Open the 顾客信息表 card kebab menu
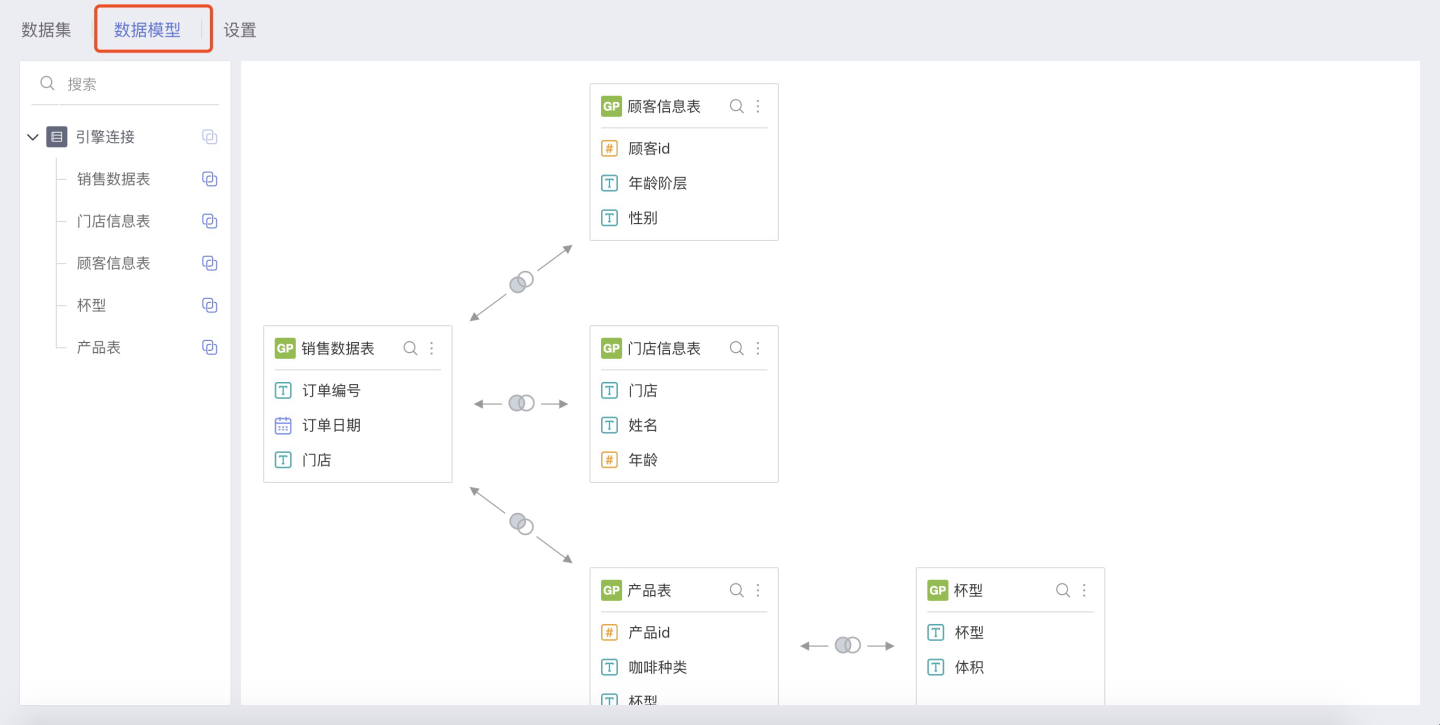1440x725 pixels. [758, 106]
